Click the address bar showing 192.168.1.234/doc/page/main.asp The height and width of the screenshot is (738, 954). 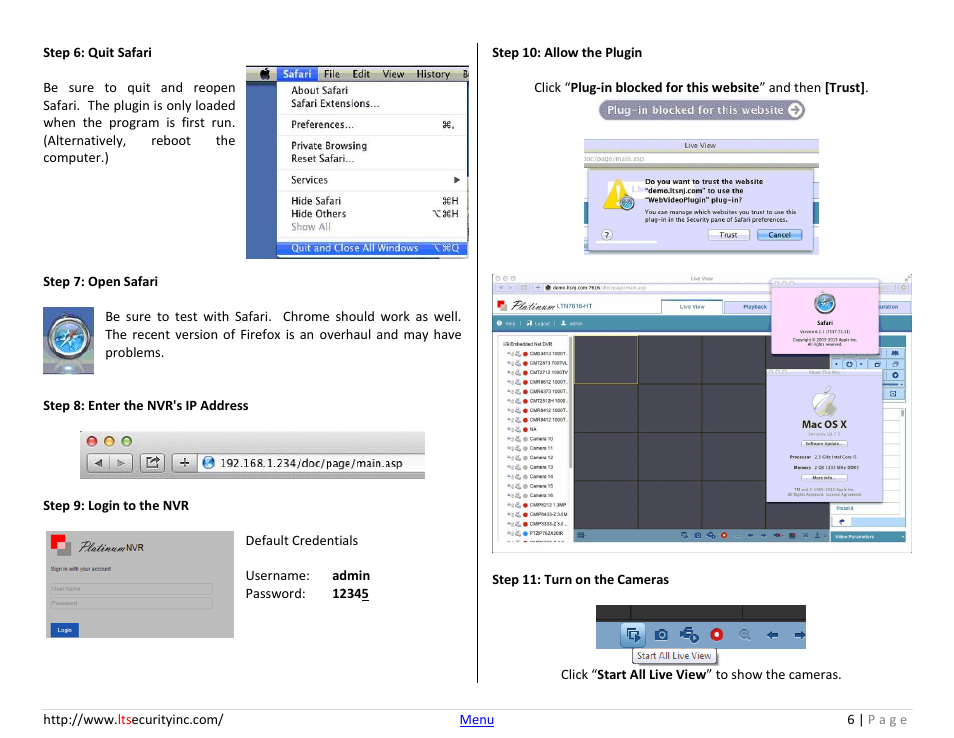(x=313, y=463)
